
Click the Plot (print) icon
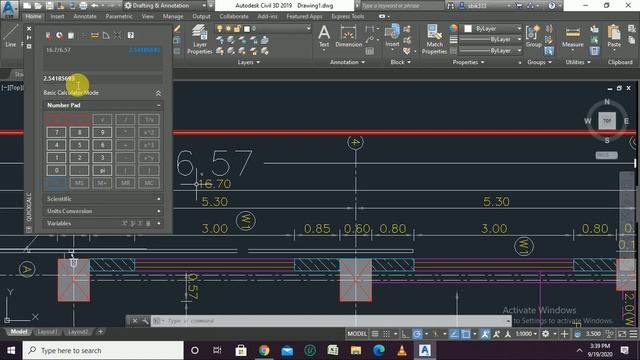83,6
